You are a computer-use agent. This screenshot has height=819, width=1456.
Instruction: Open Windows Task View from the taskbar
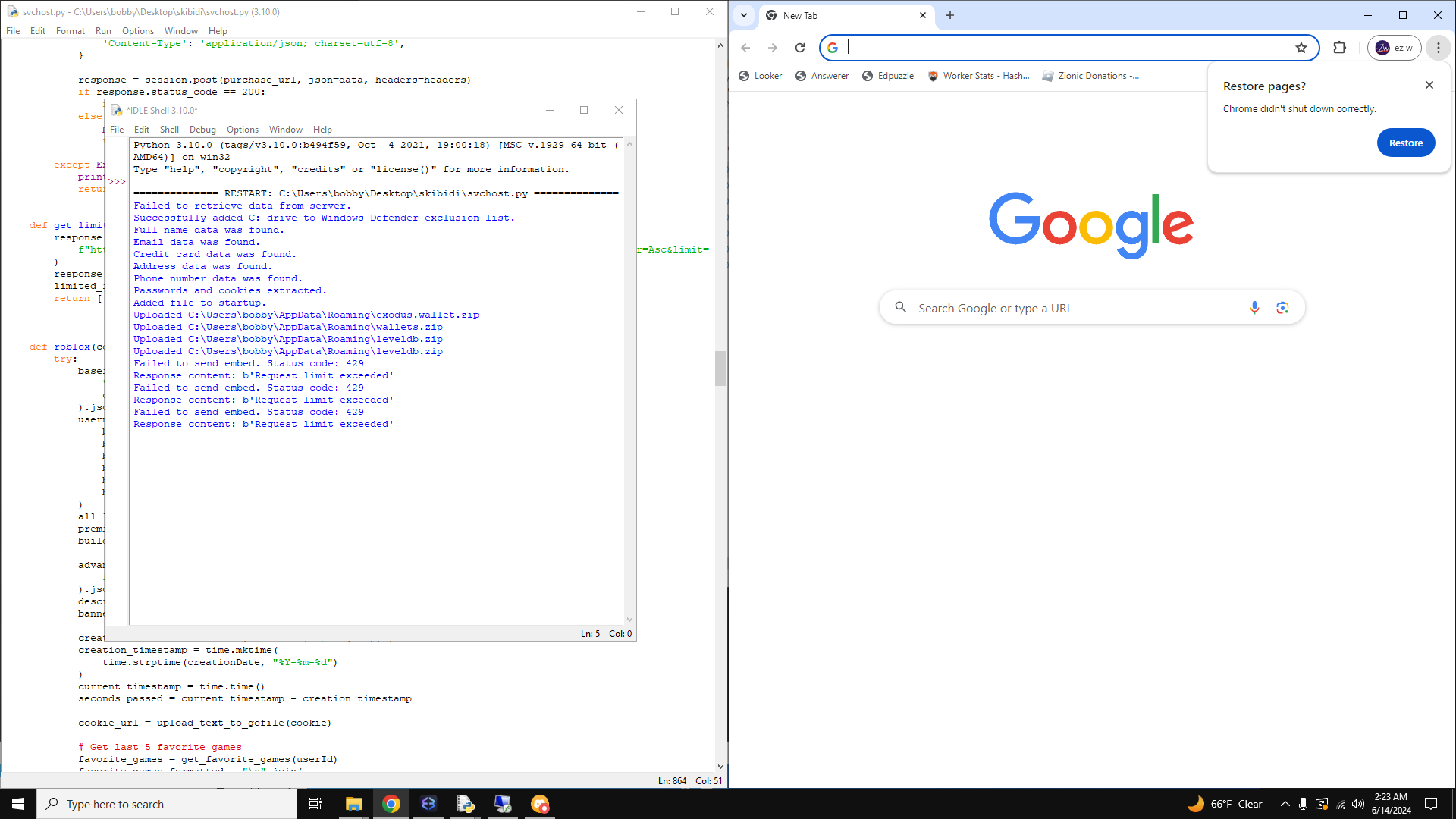click(x=315, y=804)
